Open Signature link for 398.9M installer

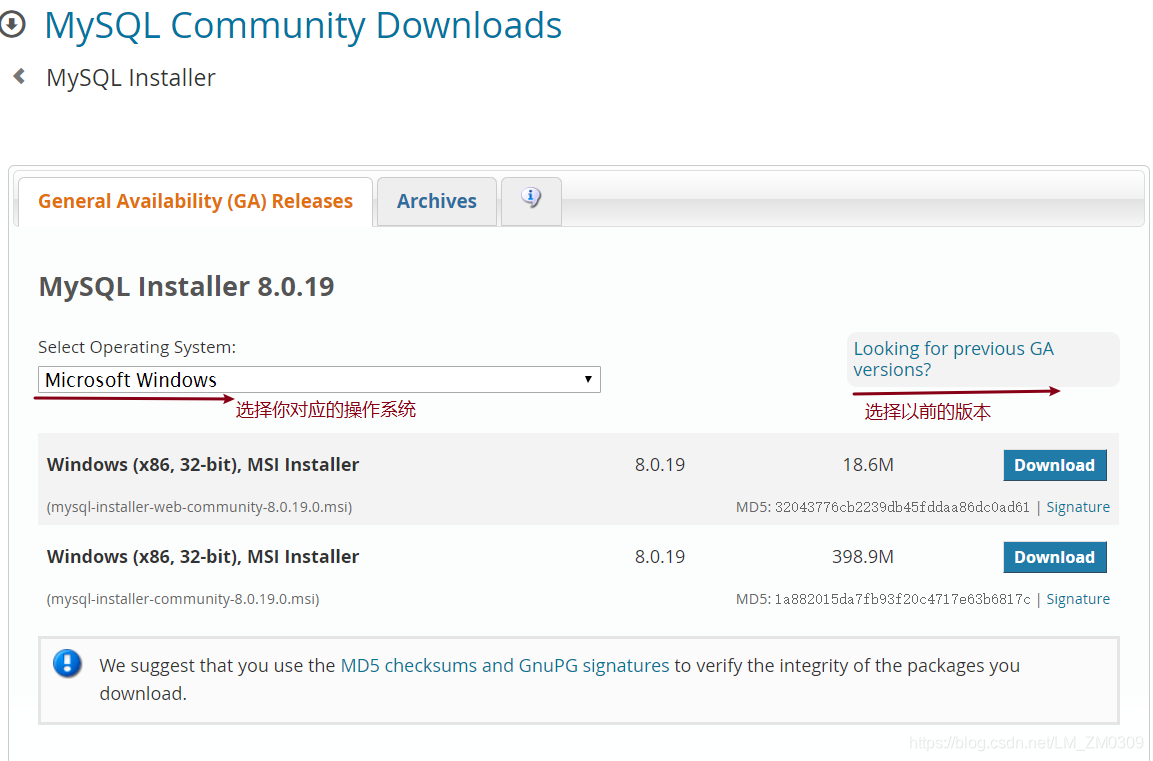[x=1078, y=599]
